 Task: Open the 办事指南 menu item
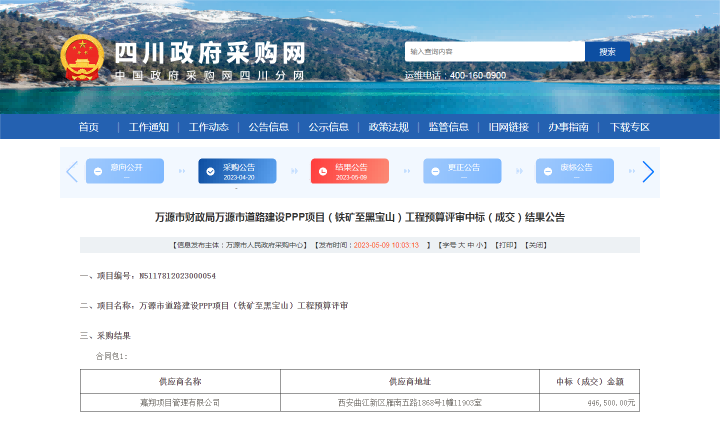(x=568, y=127)
